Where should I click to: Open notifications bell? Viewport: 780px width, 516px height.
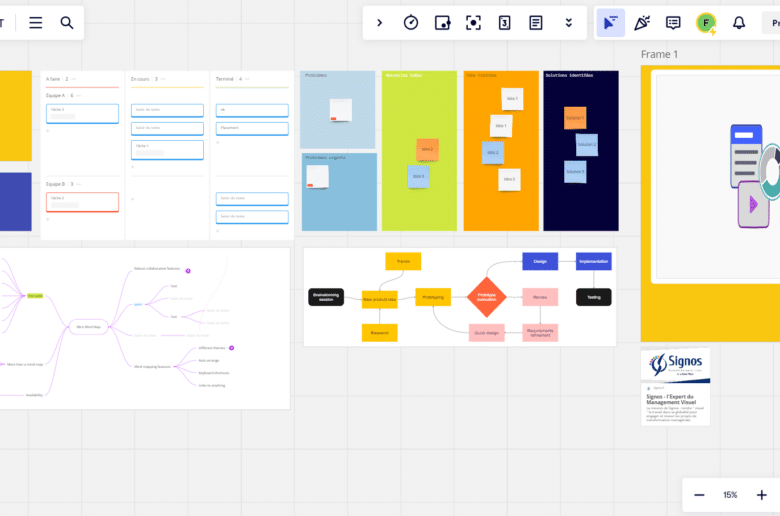(739, 22)
